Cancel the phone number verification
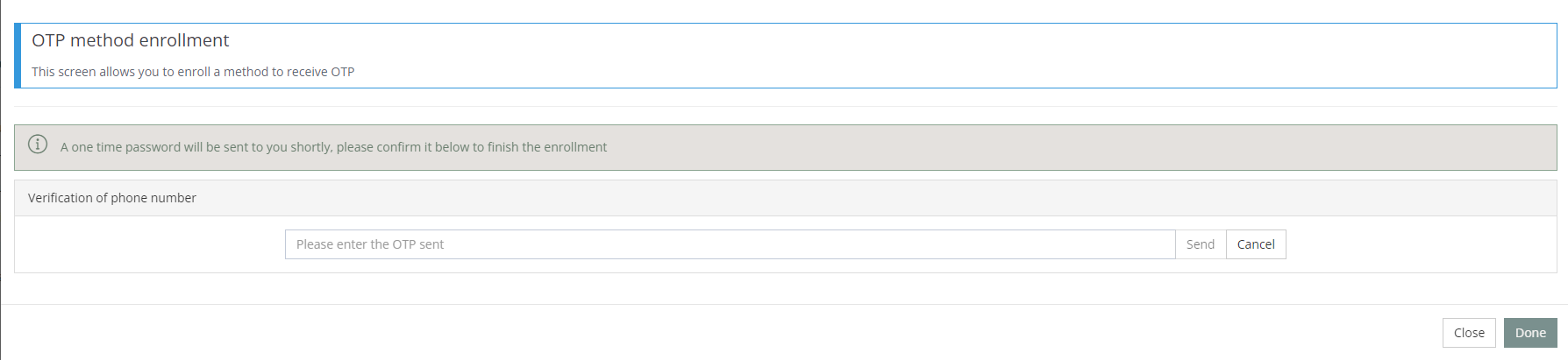The image size is (1568, 360). tap(1256, 244)
